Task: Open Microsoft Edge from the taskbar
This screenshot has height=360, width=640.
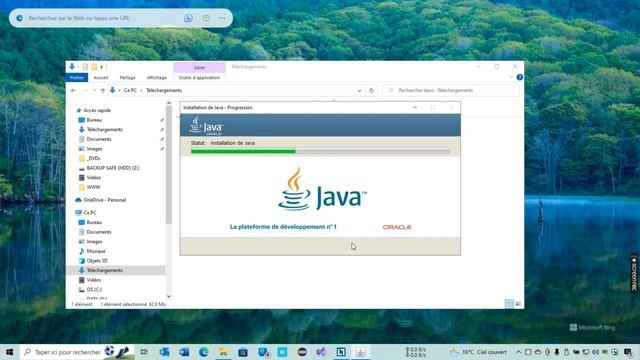Action: click(x=204, y=352)
